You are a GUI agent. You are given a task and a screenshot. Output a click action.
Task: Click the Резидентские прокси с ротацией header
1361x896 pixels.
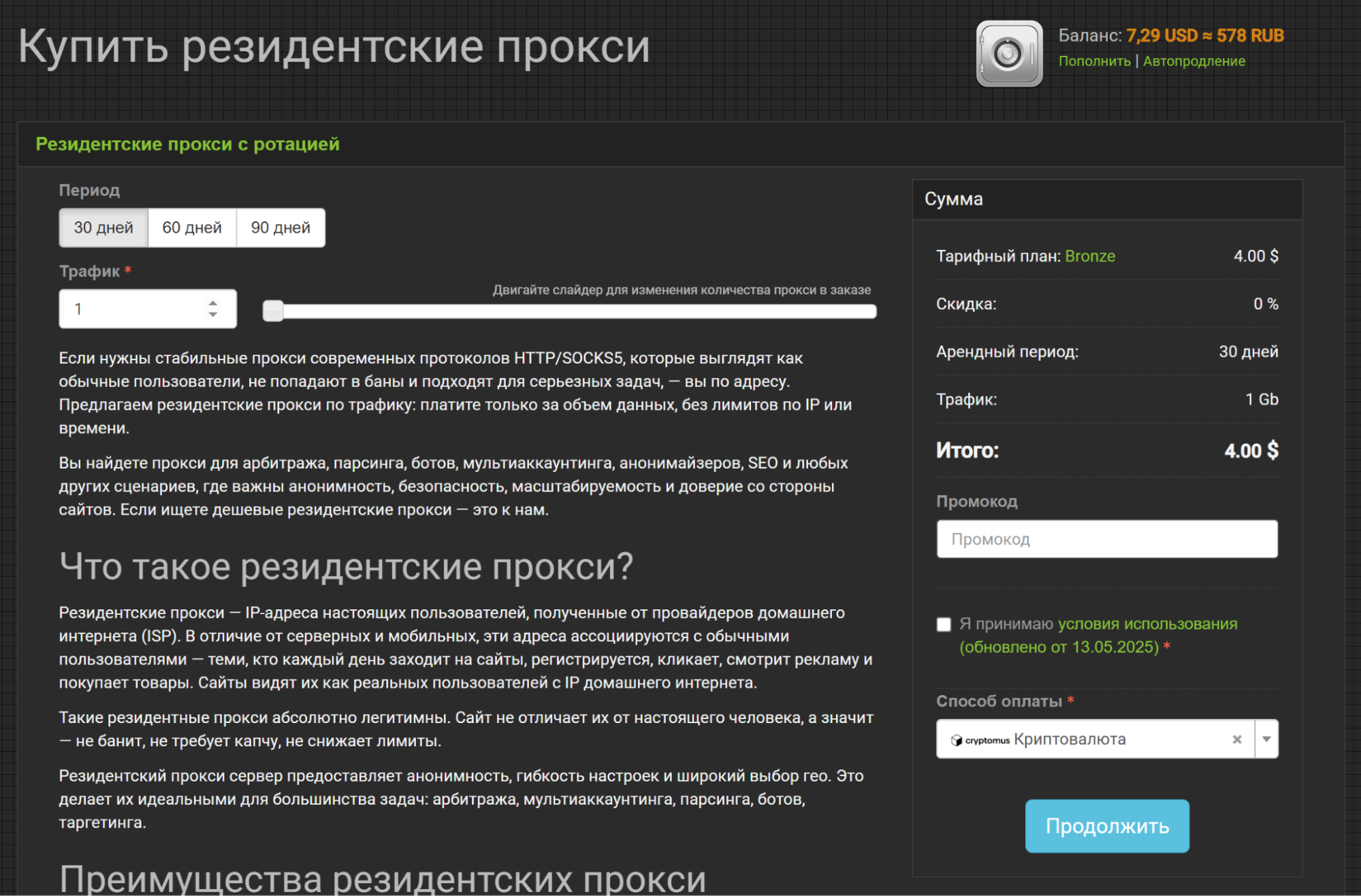188,144
